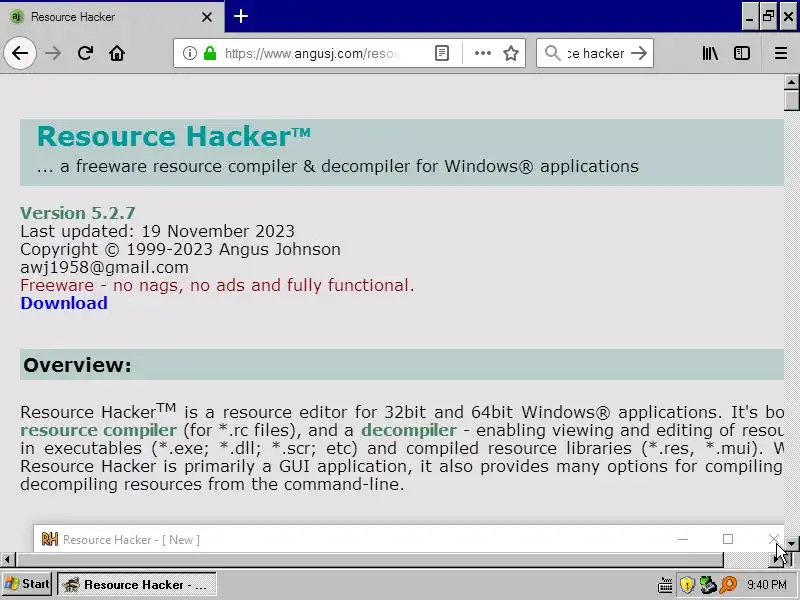Click the network computers tray icon
This screenshot has height=600, width=800.
[x=708, y=585]
